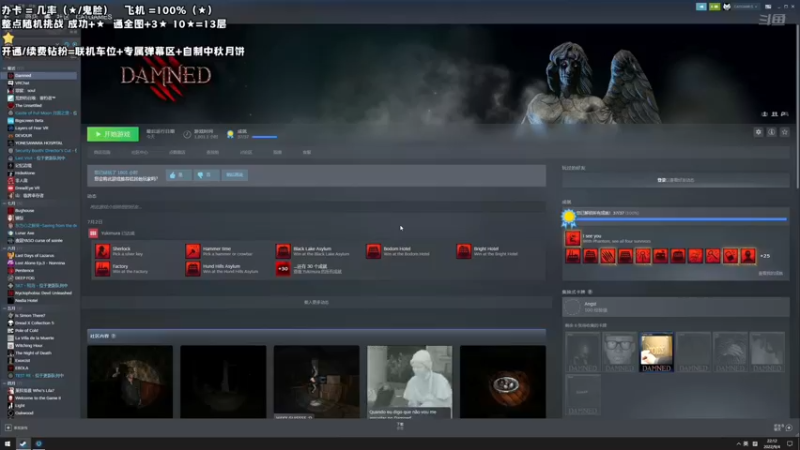800x450 pixels.
Task: Click the playtime clock icon
Action: (187, 134)
